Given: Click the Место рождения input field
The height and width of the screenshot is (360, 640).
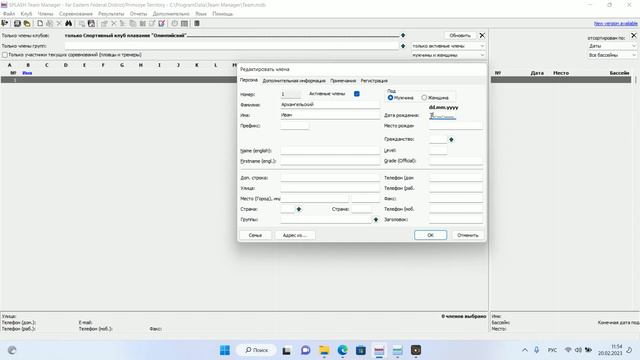Looking at the screenshot, I should coord(456,126).
